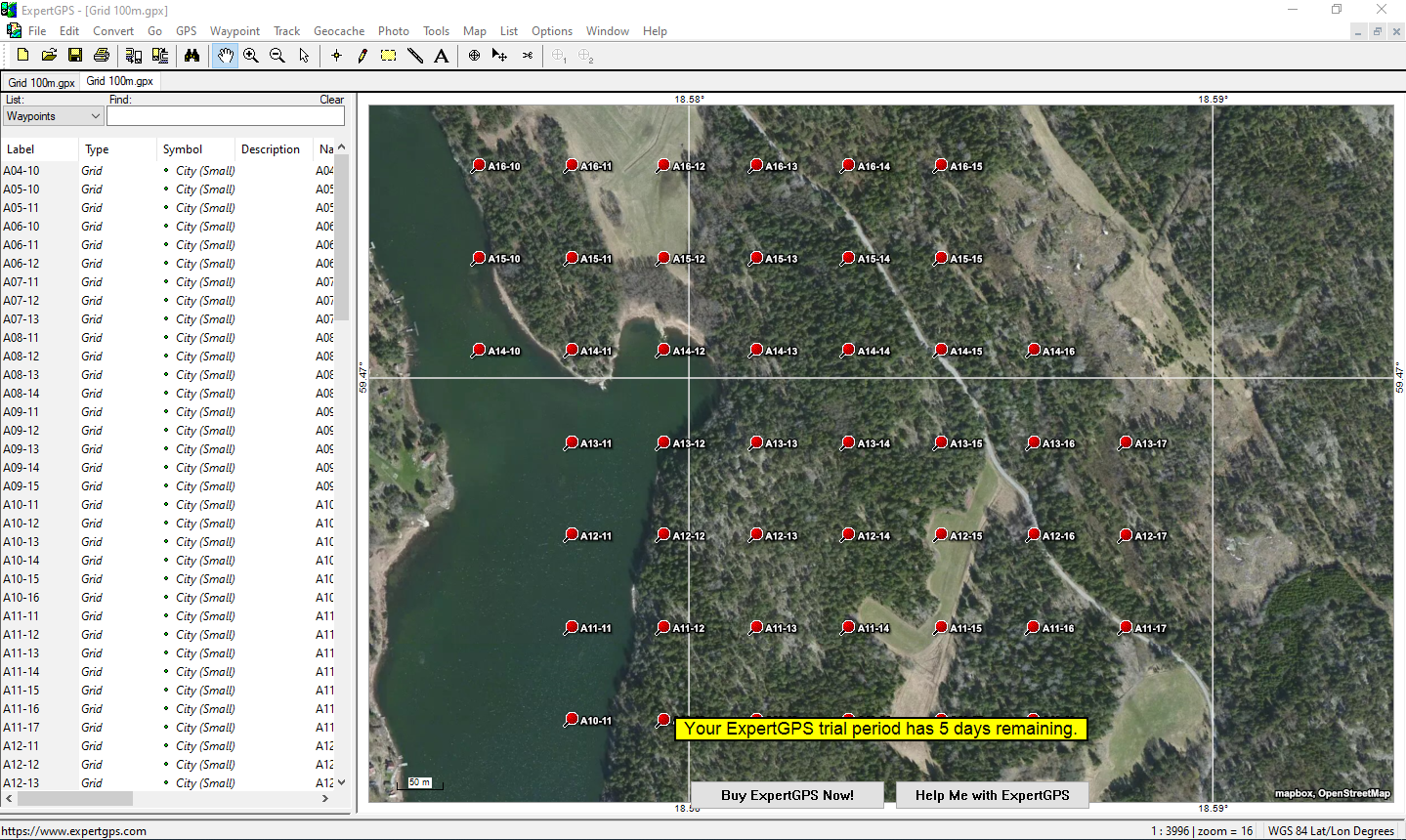
Task: Click the list's horizontal scroll-right arrow
Action: point(325,798)
